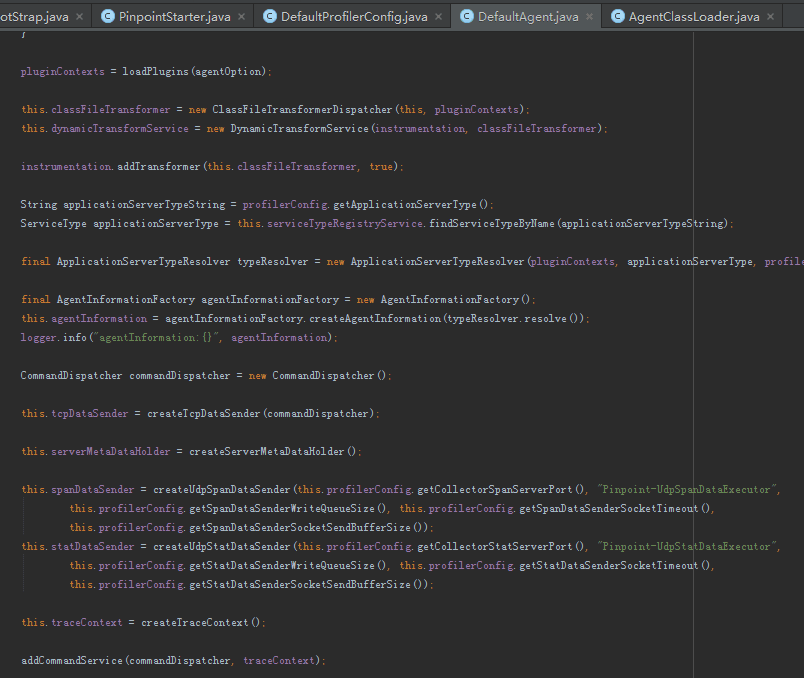Select the AgentClassLoader.java tab

pyautogui.click(x=693, y=17)
